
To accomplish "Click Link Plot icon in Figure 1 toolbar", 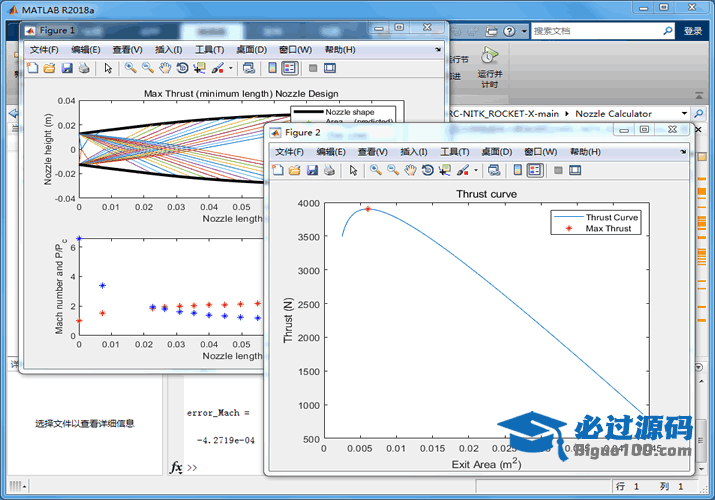I will coord(249,68).
